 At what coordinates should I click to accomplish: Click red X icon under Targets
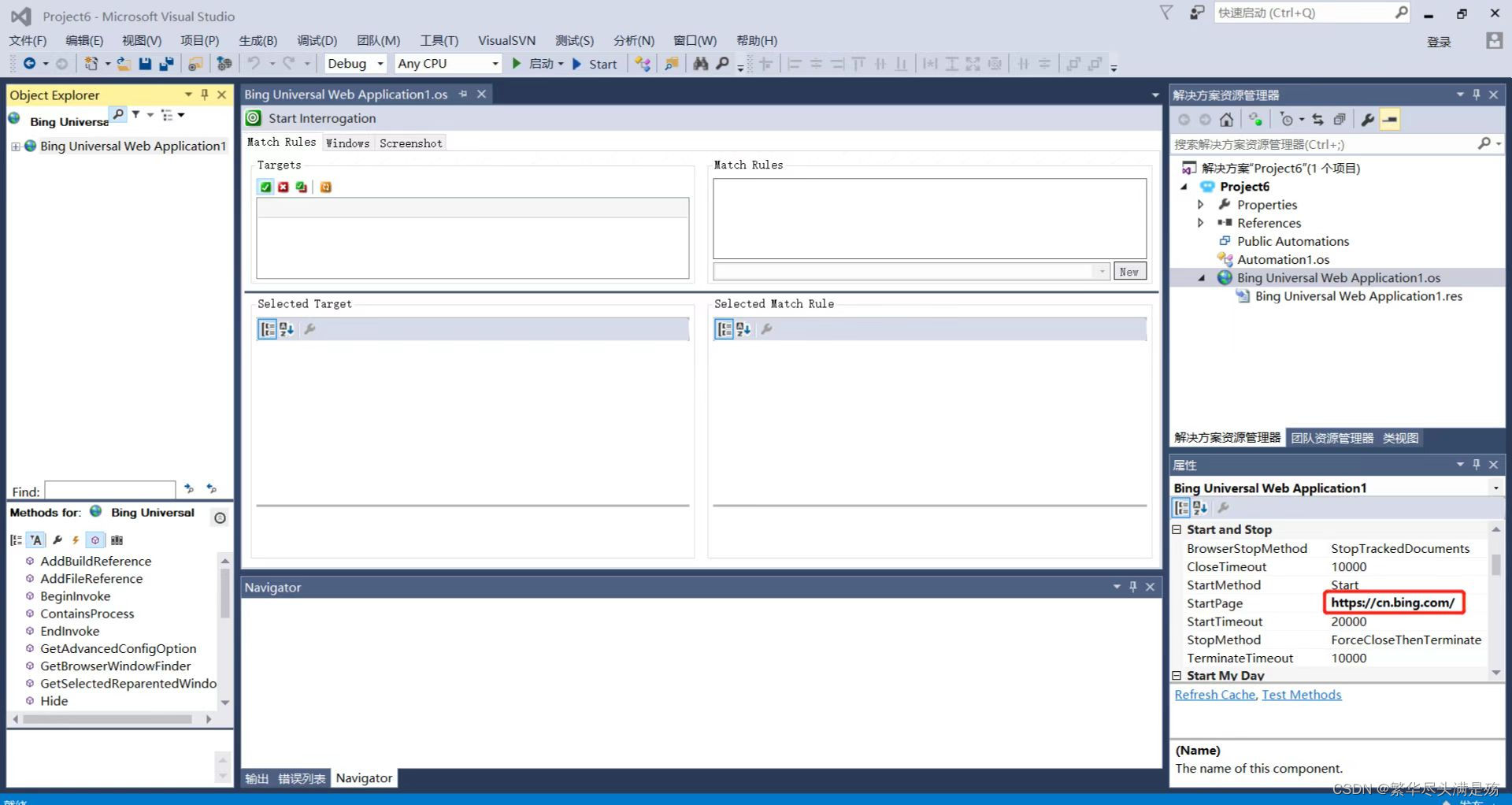tap(283, 187)
